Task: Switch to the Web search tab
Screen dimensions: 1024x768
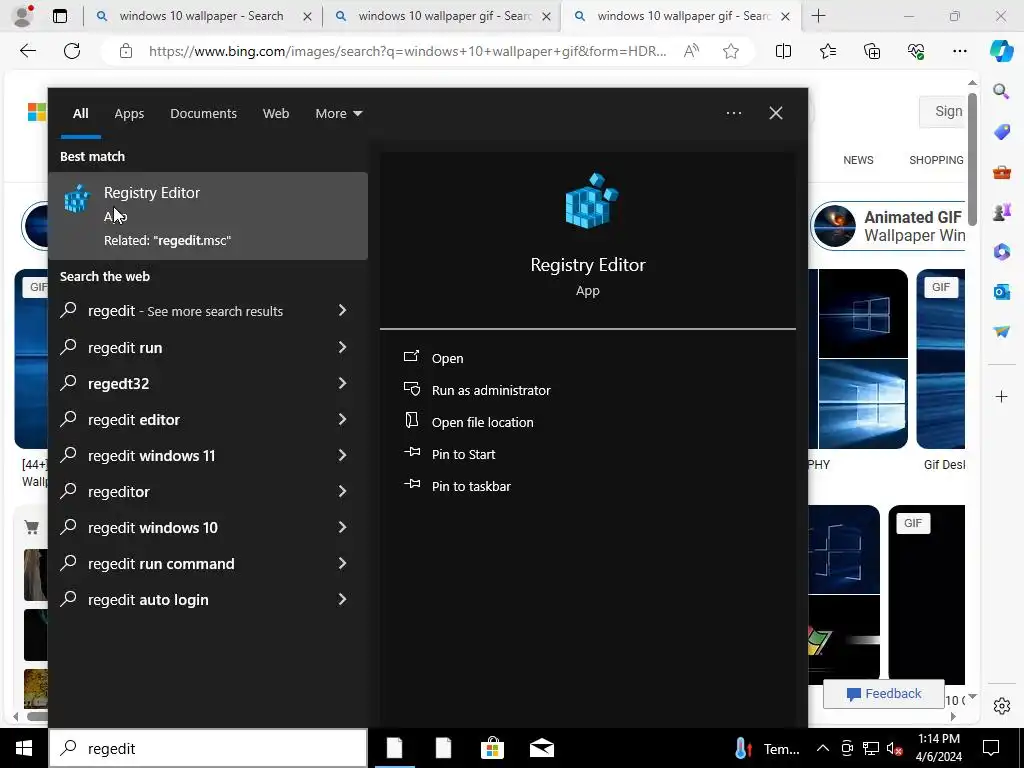Action: [x=276, y=113]
